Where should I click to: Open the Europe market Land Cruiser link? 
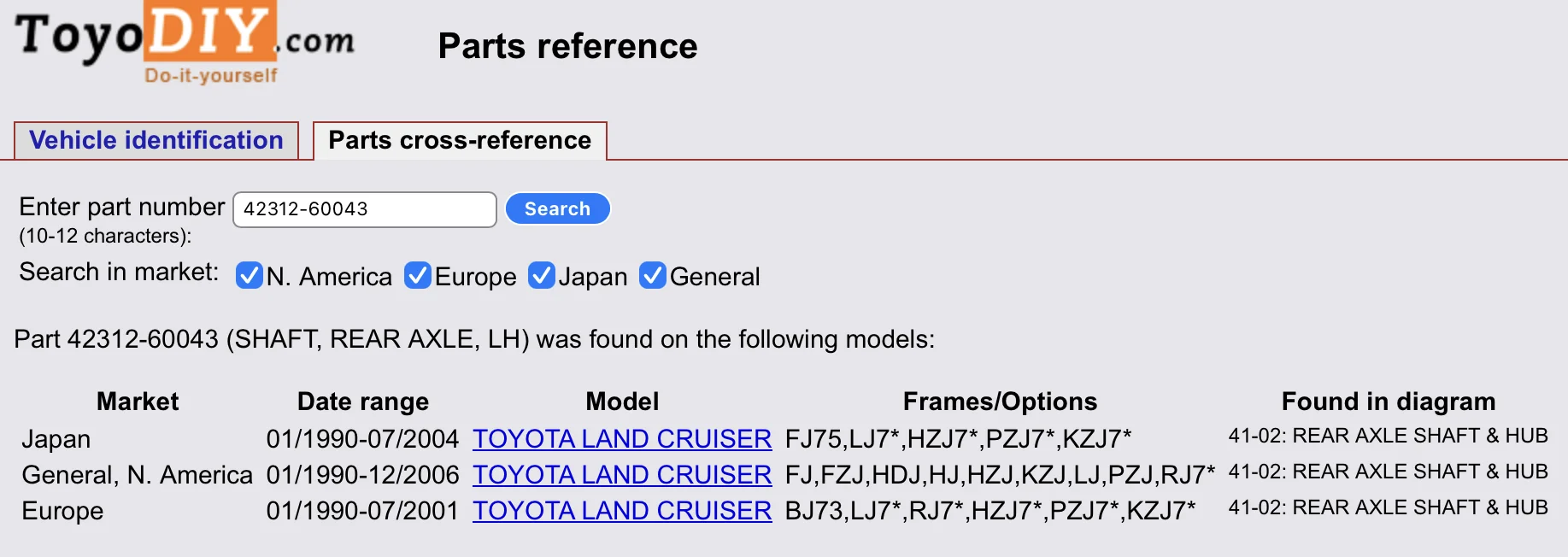coord(622,511)
